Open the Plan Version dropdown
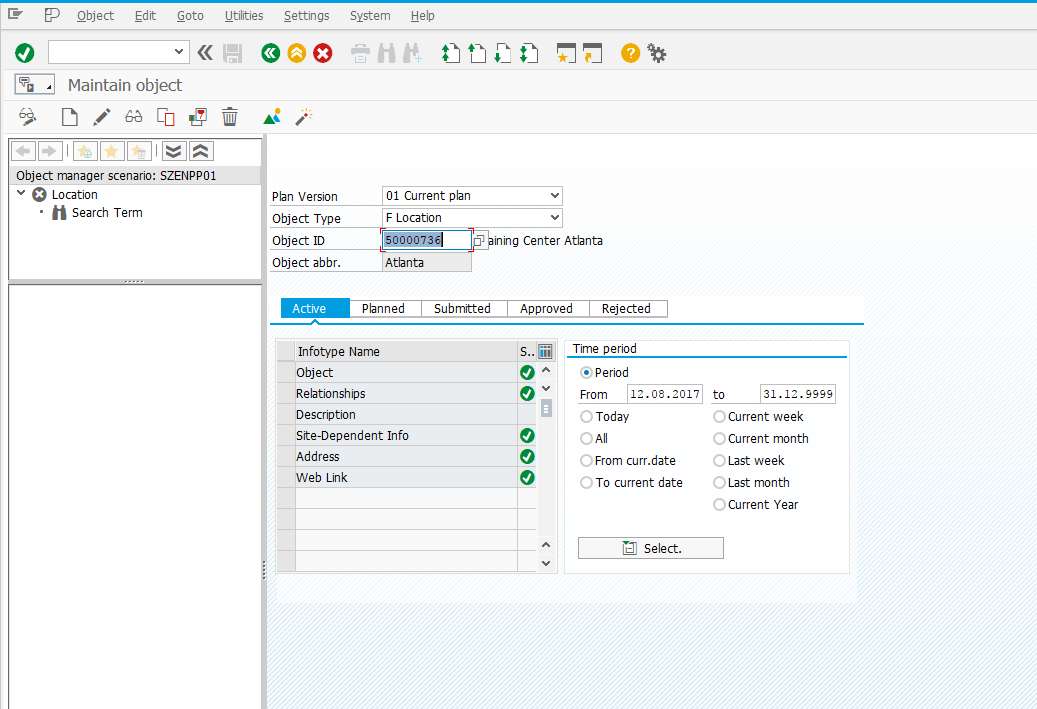 [554, 196]
